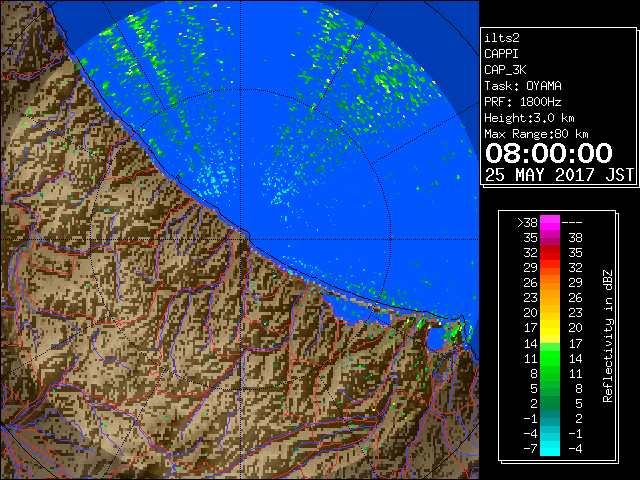This screenshot has width=640, height=480.
Task: Pick the orange 26 to 29 legend swatch
Action: click(x=550, y=283)
